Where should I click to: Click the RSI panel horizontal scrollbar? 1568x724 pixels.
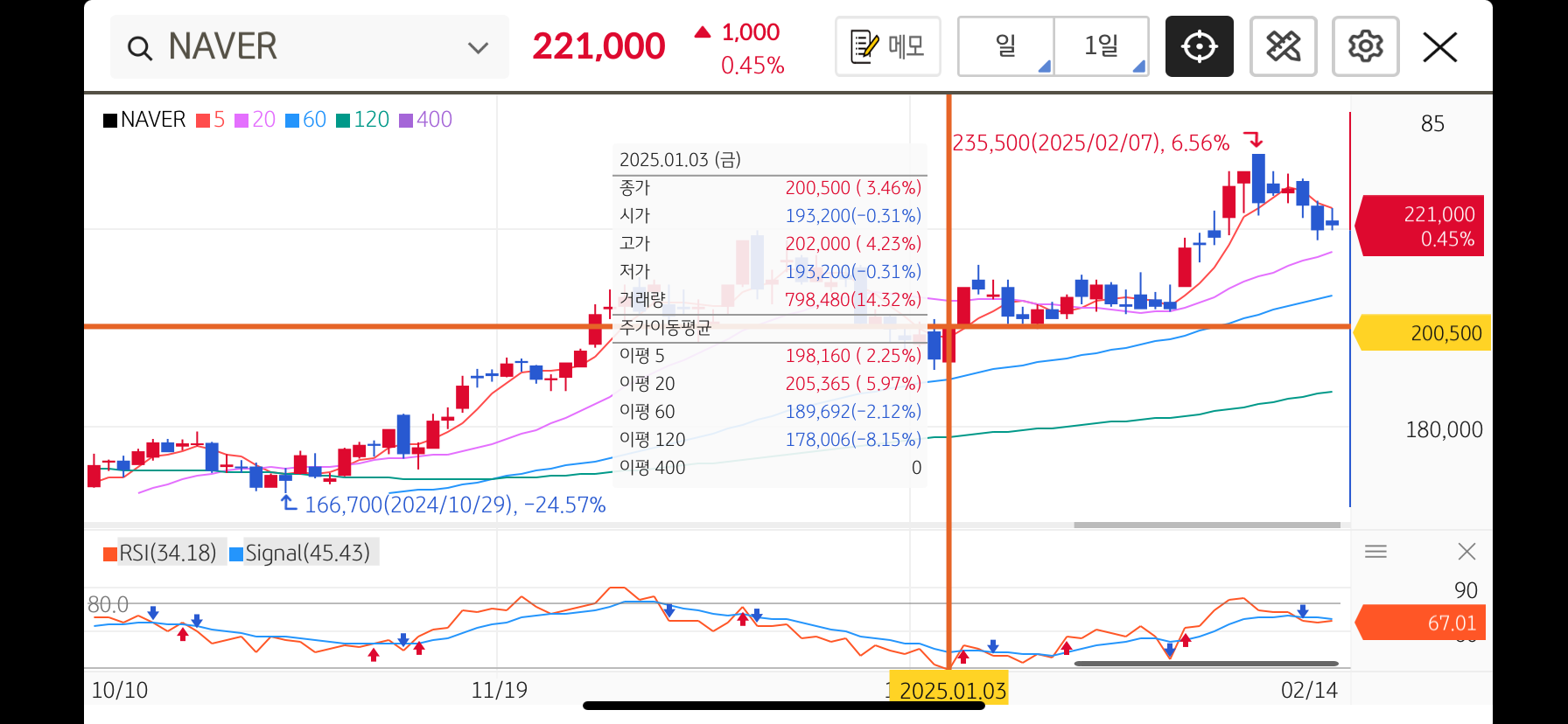1207,664
